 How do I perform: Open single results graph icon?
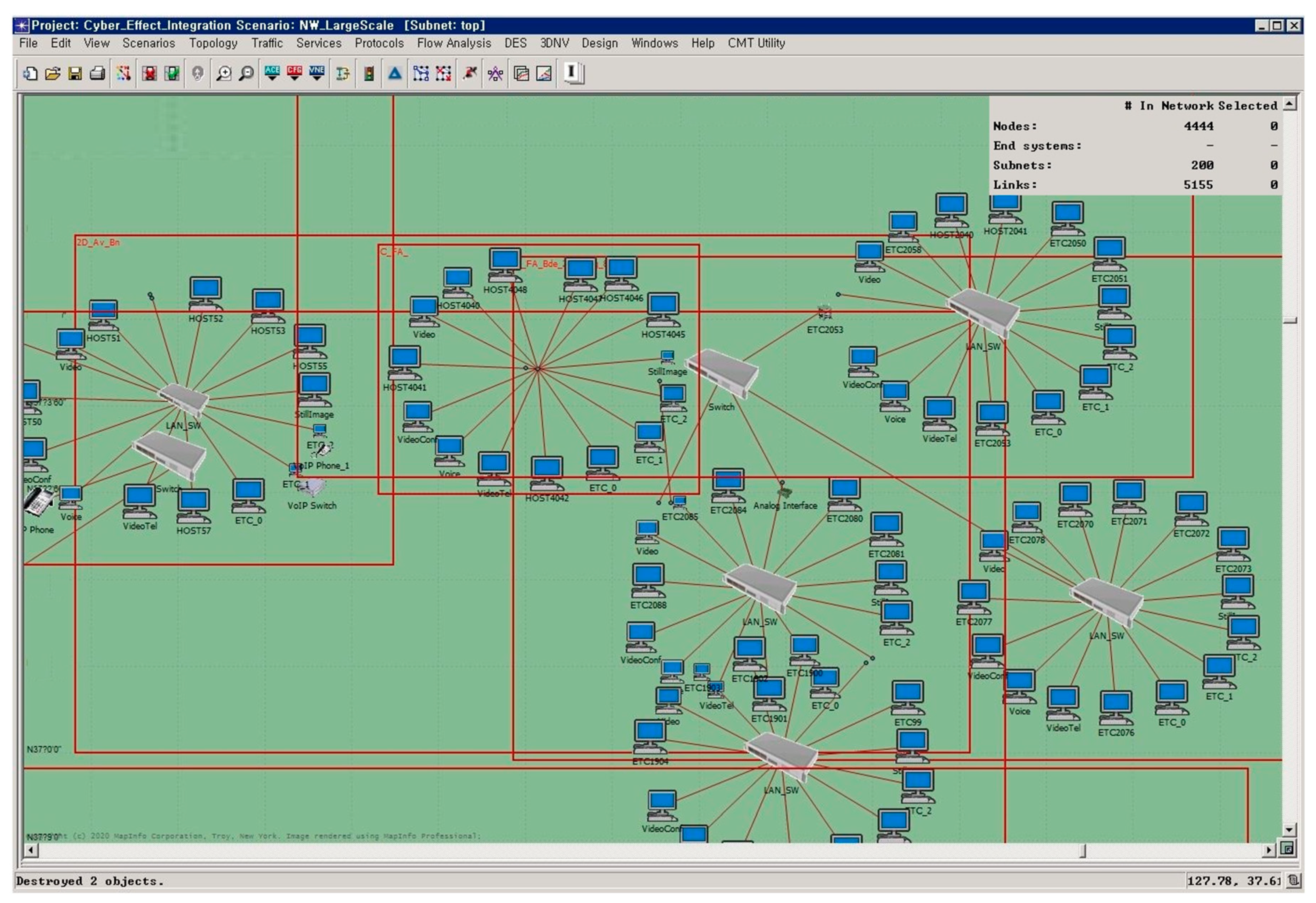pos(544,73)
